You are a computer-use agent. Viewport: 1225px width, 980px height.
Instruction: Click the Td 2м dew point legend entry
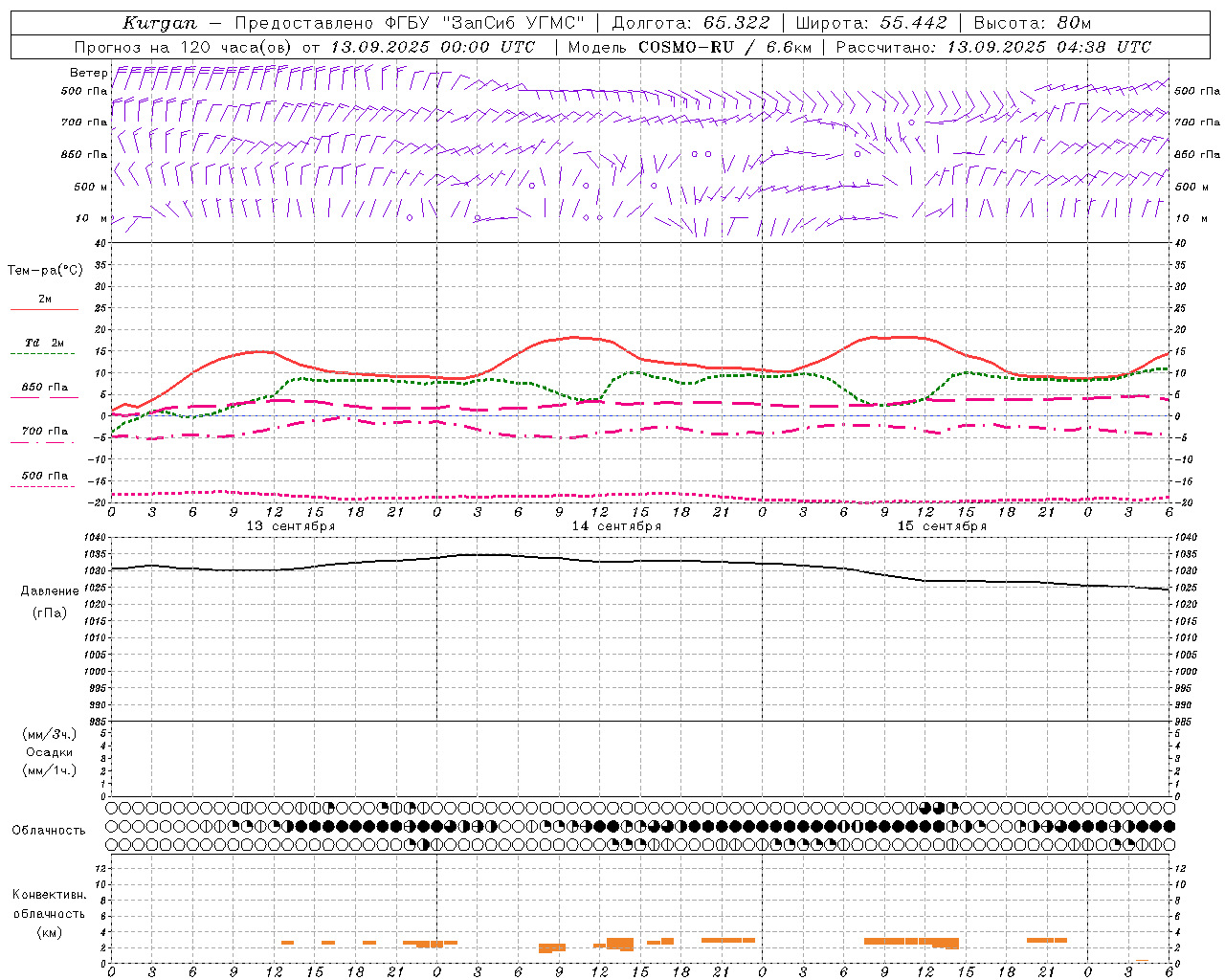(45, 343)
